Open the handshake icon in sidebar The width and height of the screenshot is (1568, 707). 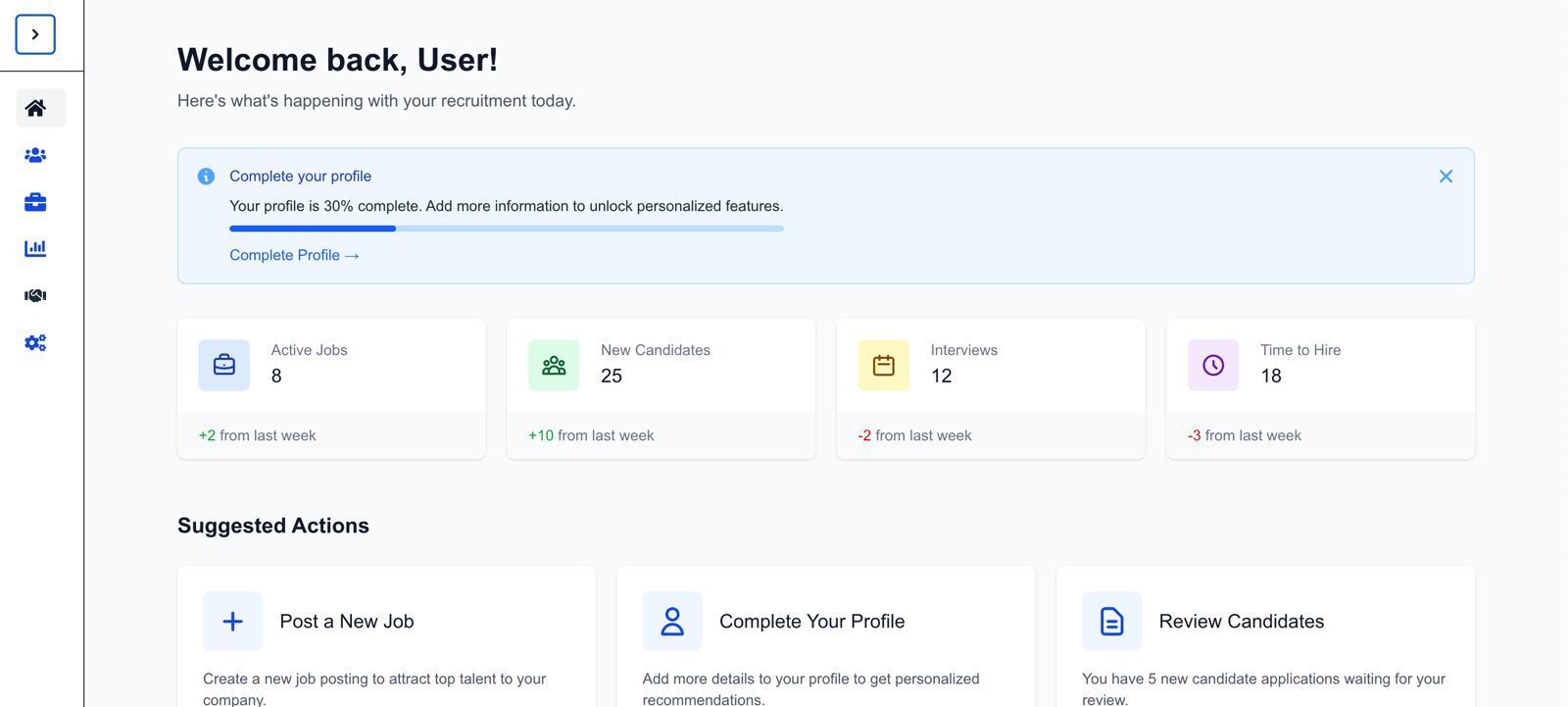[x=35, y=295]
